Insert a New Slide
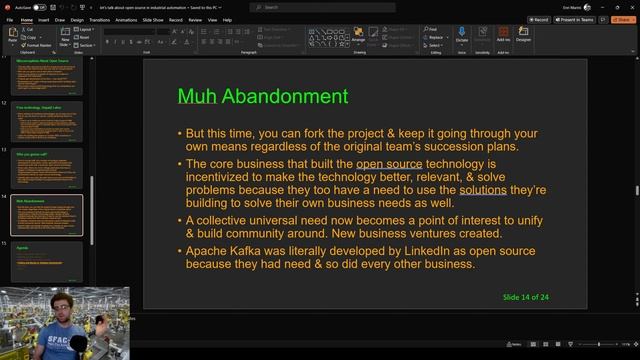The height and width of the screenshot is (360, 640). coord(65,36)
